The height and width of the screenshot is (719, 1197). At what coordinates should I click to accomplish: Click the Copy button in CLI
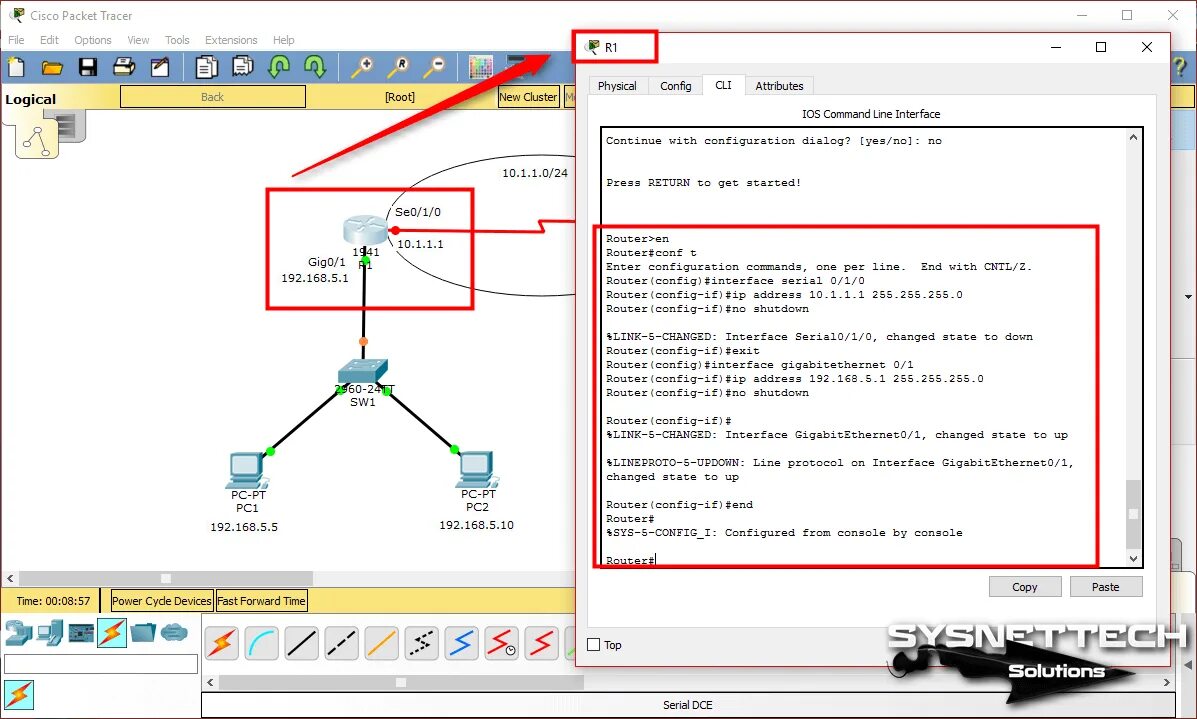1024,587
